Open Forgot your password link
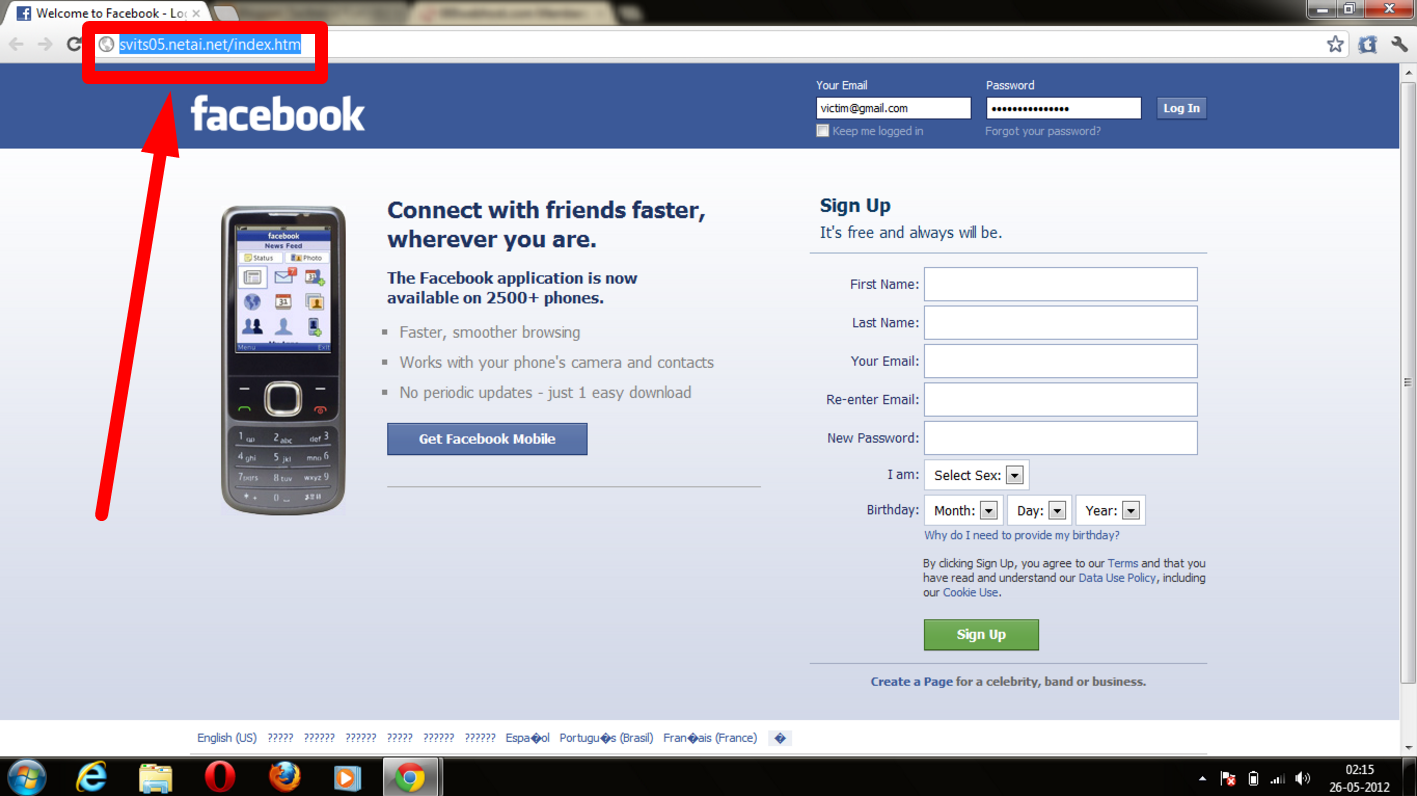 coord(1043,131)
